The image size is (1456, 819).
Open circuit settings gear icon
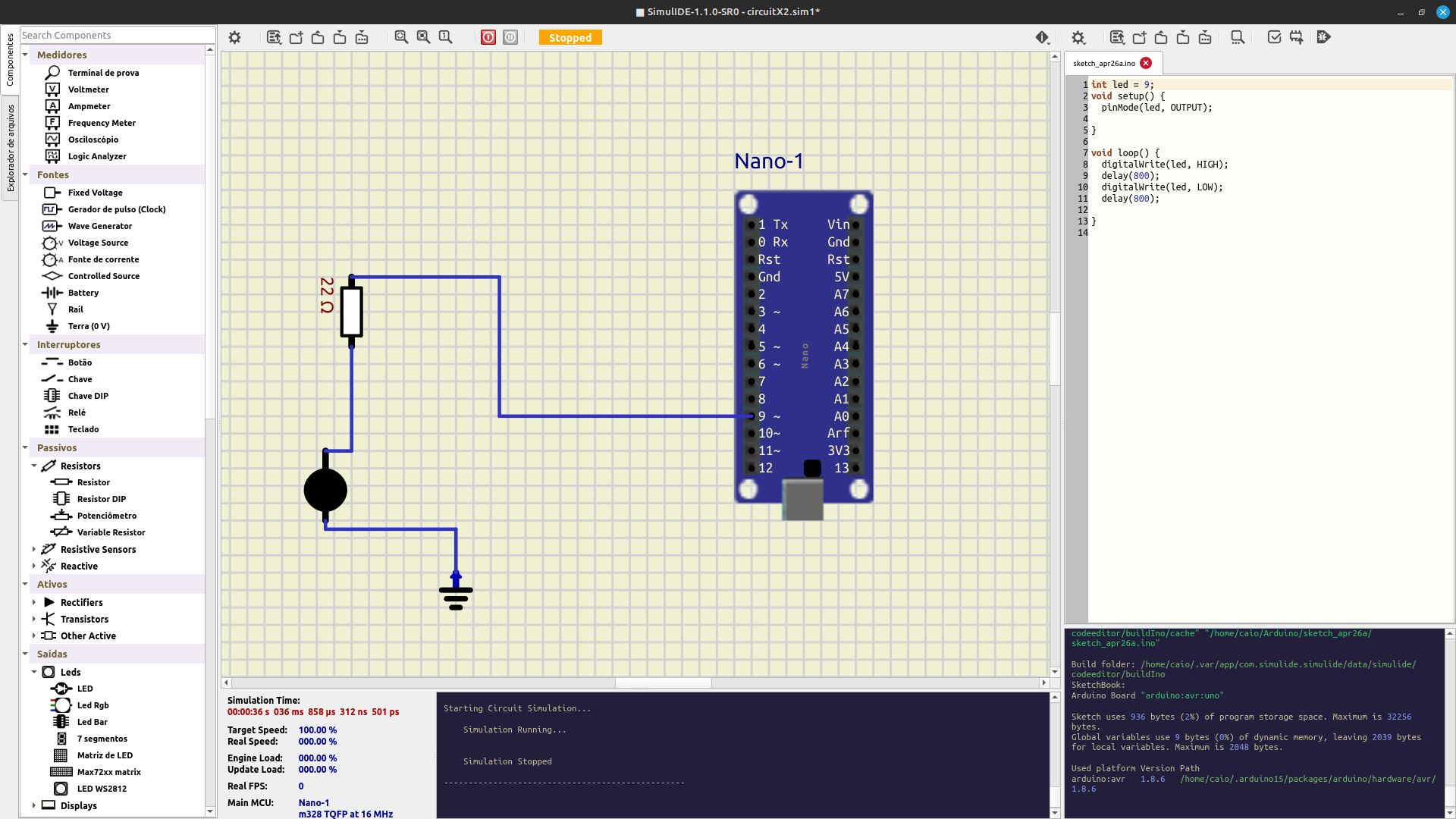(234, 37)
